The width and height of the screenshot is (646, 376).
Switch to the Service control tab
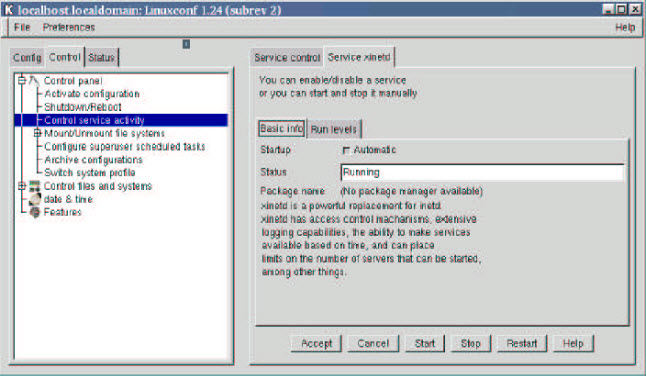(287, 58)
